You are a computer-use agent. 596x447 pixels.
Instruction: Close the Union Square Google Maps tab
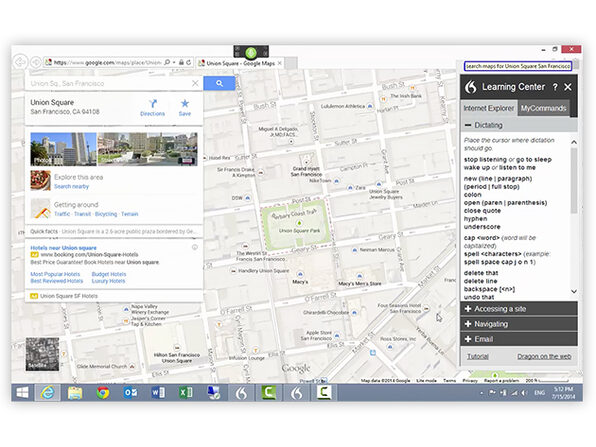tap(280, 63)
